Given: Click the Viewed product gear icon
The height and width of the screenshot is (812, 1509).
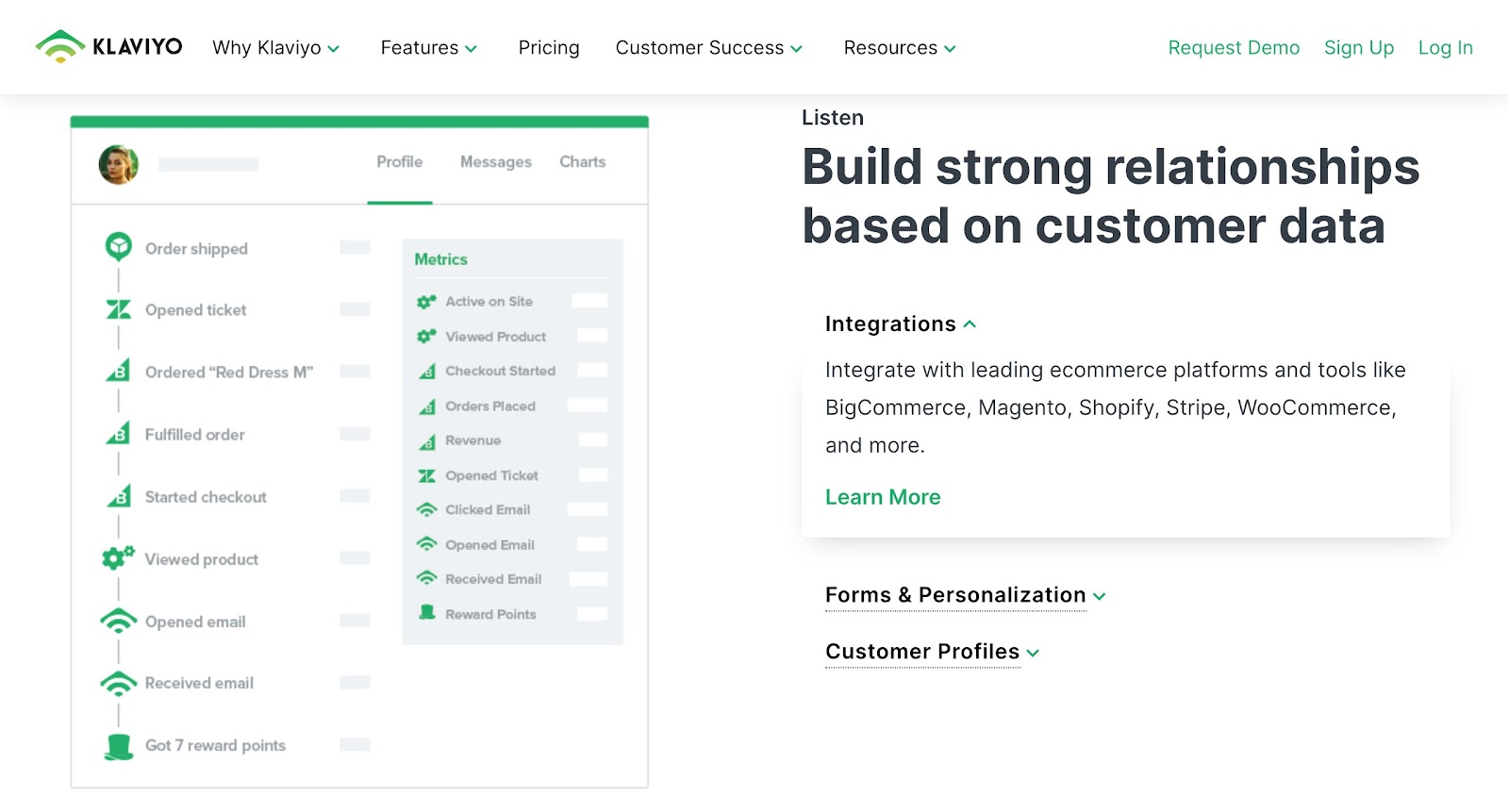Looking at the screenshot, I should [x=118, y=557].
